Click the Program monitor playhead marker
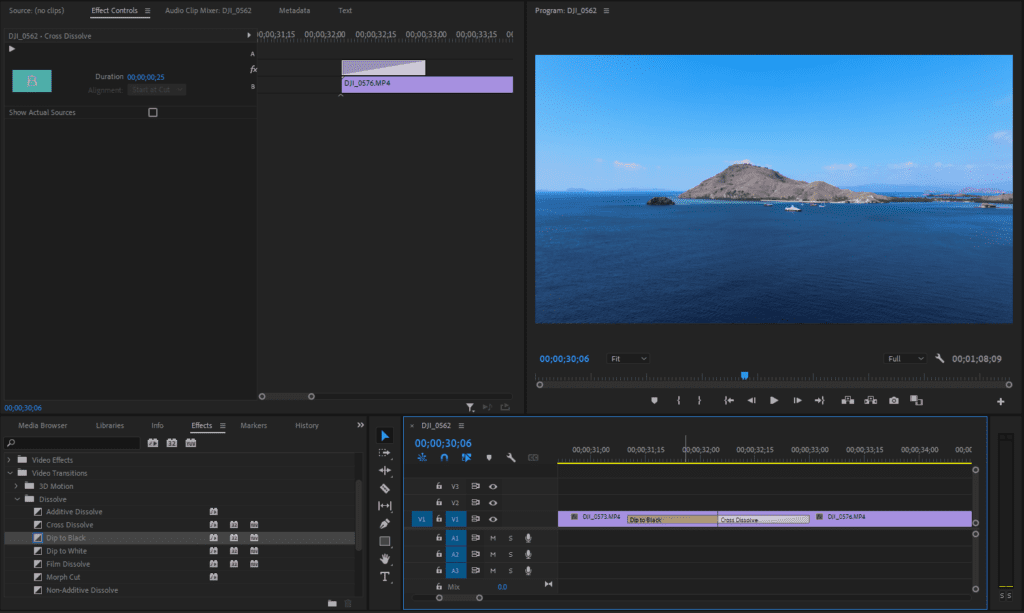Viewport: 1024px width, 613px height. point(744,376)
